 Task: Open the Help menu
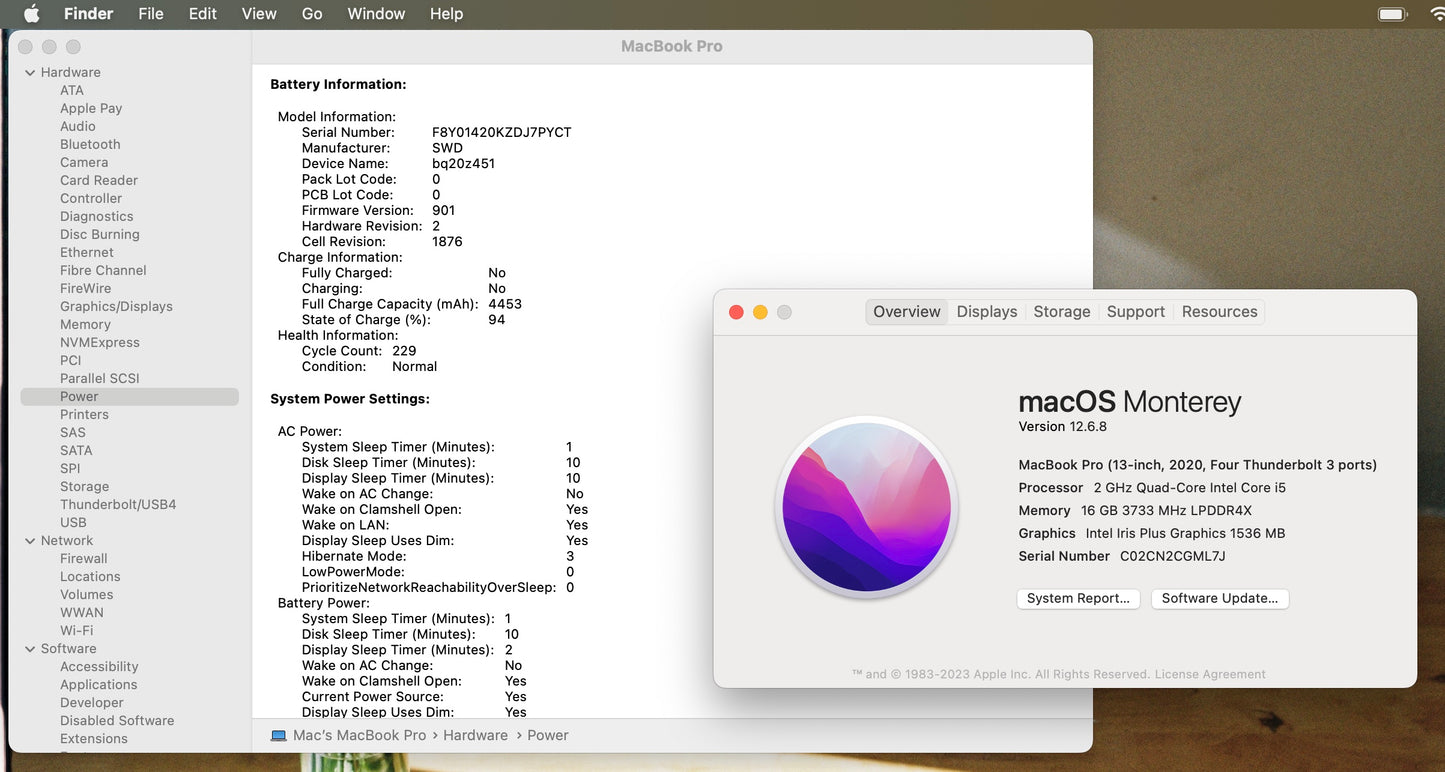pos(446,14)
